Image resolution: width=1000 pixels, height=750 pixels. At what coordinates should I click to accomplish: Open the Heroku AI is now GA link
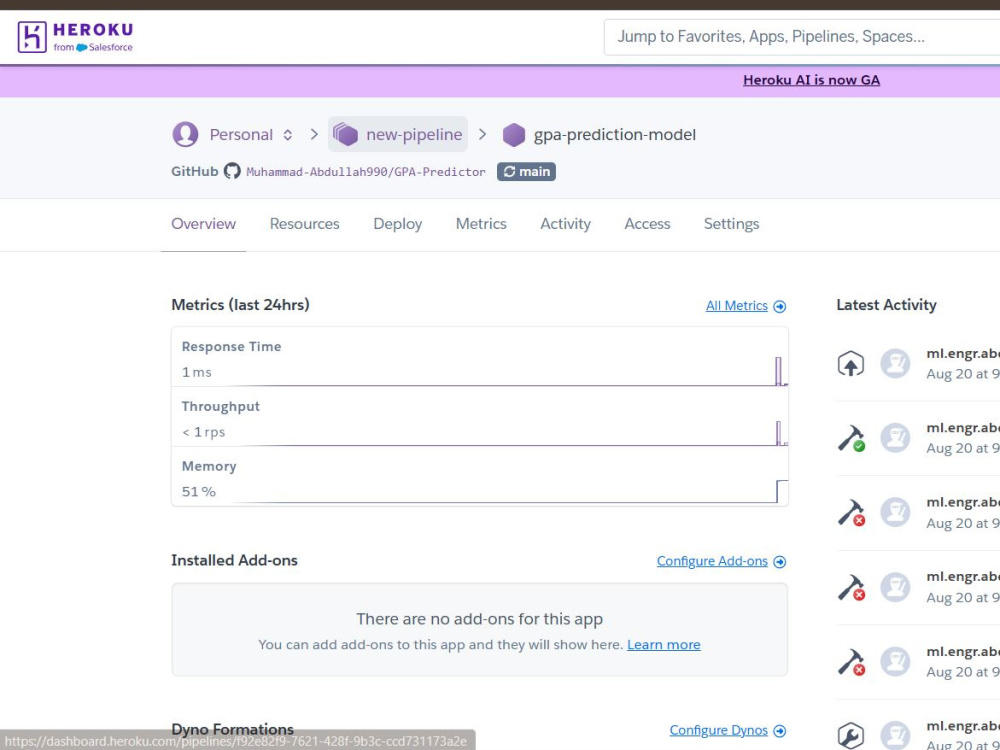coord(811,80)
